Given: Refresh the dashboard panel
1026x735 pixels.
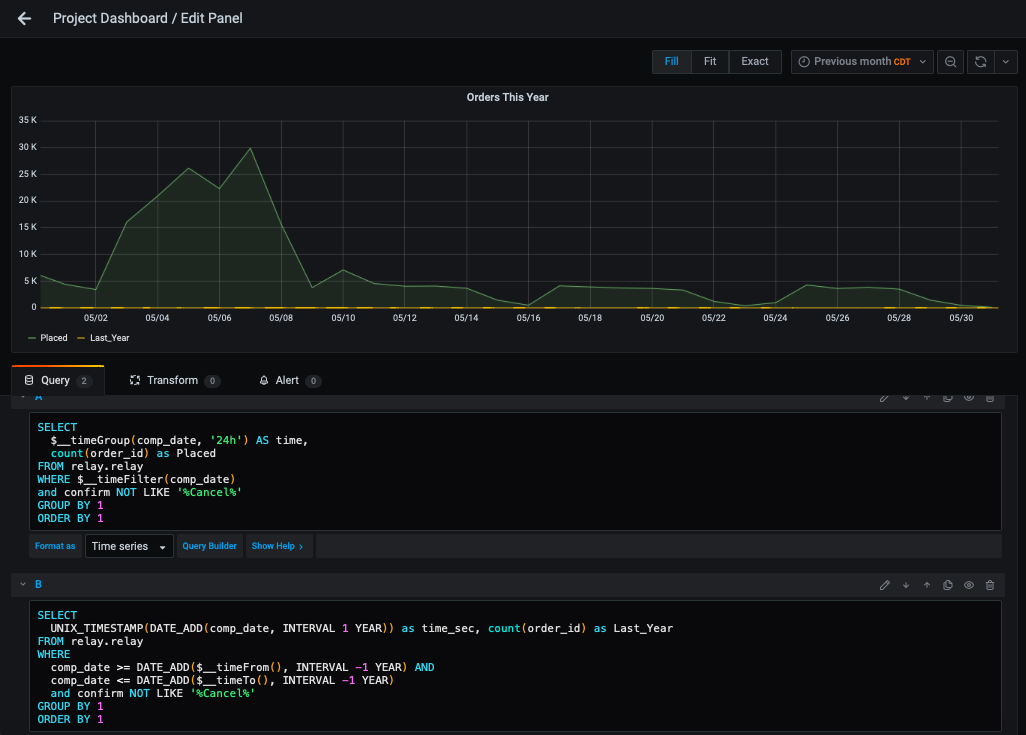Looking at the screenshot, I should coord(981,62).
